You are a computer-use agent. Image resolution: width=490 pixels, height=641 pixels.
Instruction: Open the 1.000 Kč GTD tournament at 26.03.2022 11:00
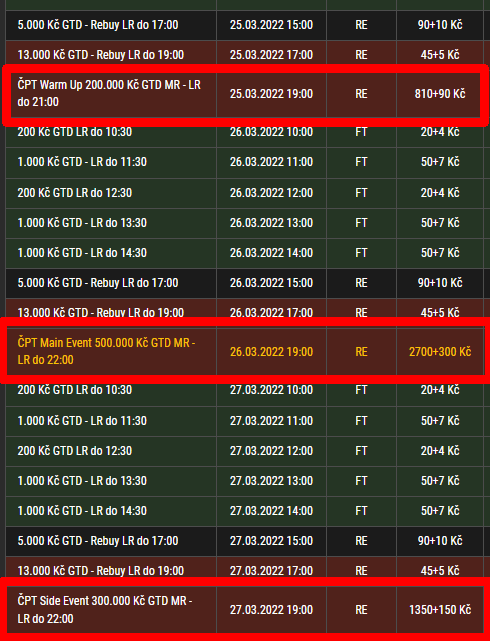[244, 162]
